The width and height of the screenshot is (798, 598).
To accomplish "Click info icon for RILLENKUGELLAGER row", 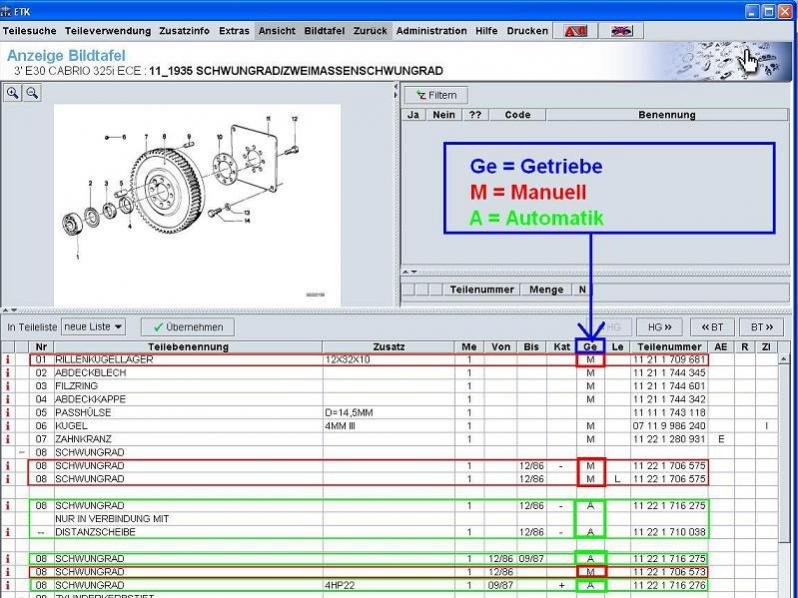I will coord(8,359).
